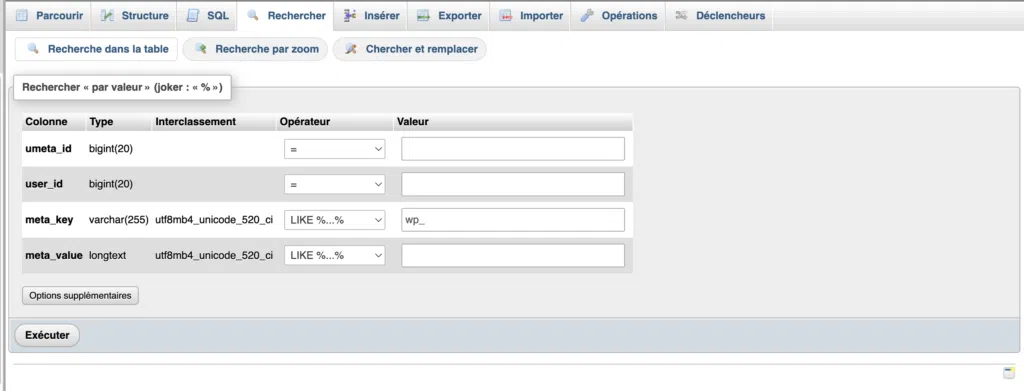Image resolution: width=1024 pixels, height=391 pixels.
Task: Open the meta_key operator dropdown
Action: pos(334,220)
